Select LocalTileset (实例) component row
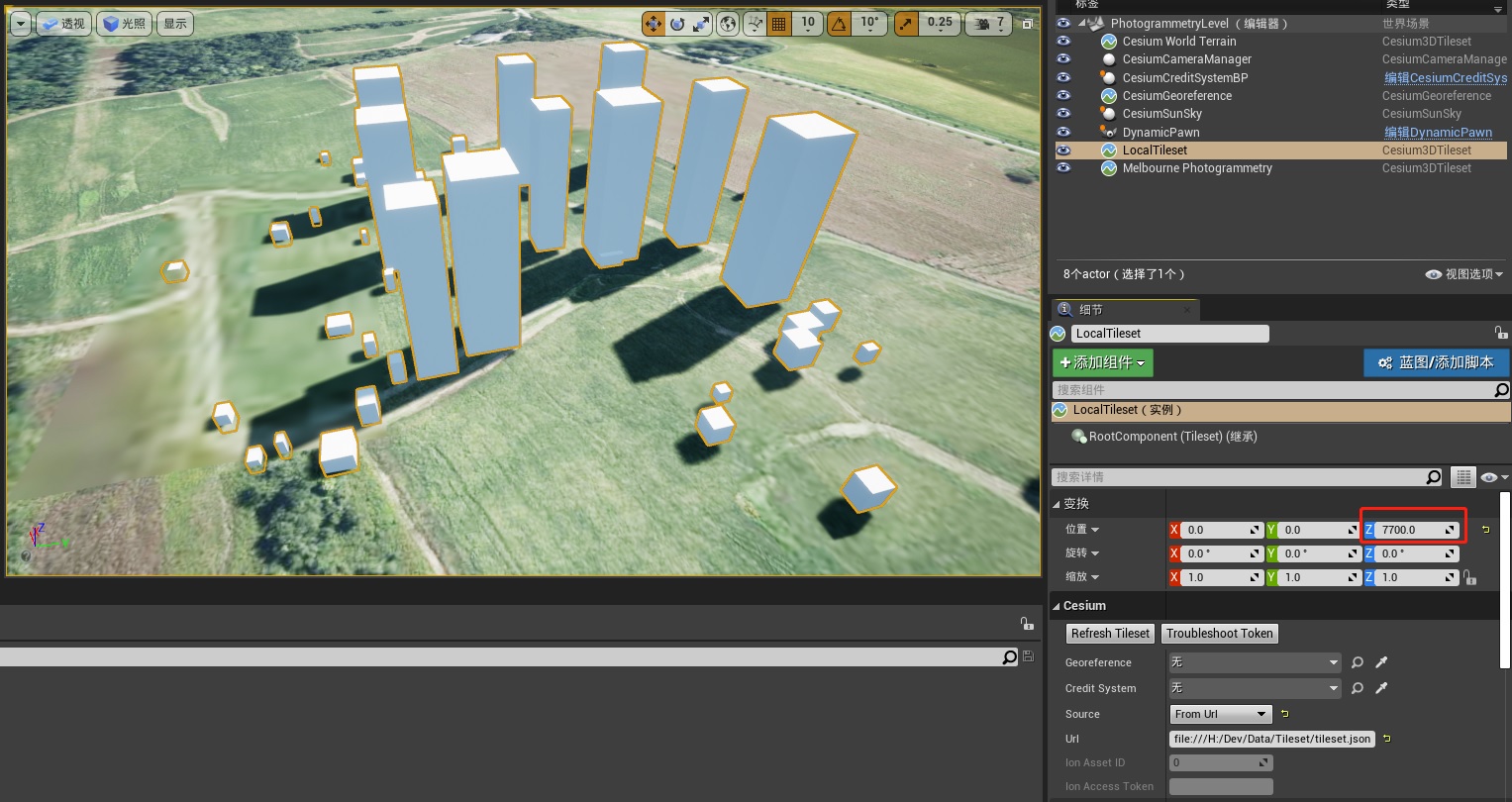 click(1281, 410)
